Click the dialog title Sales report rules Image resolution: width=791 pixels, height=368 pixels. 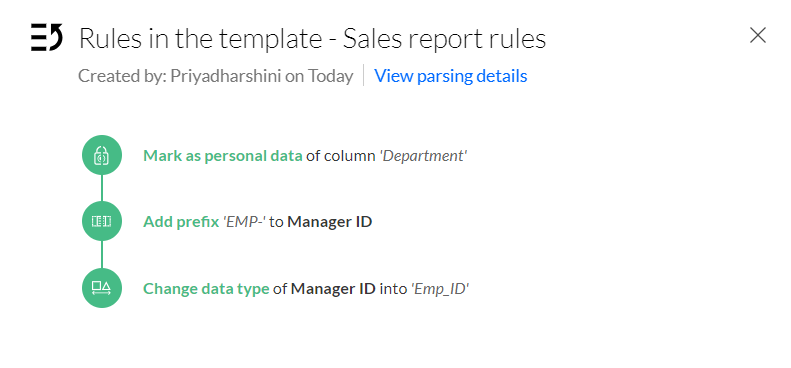coord(444,39)
